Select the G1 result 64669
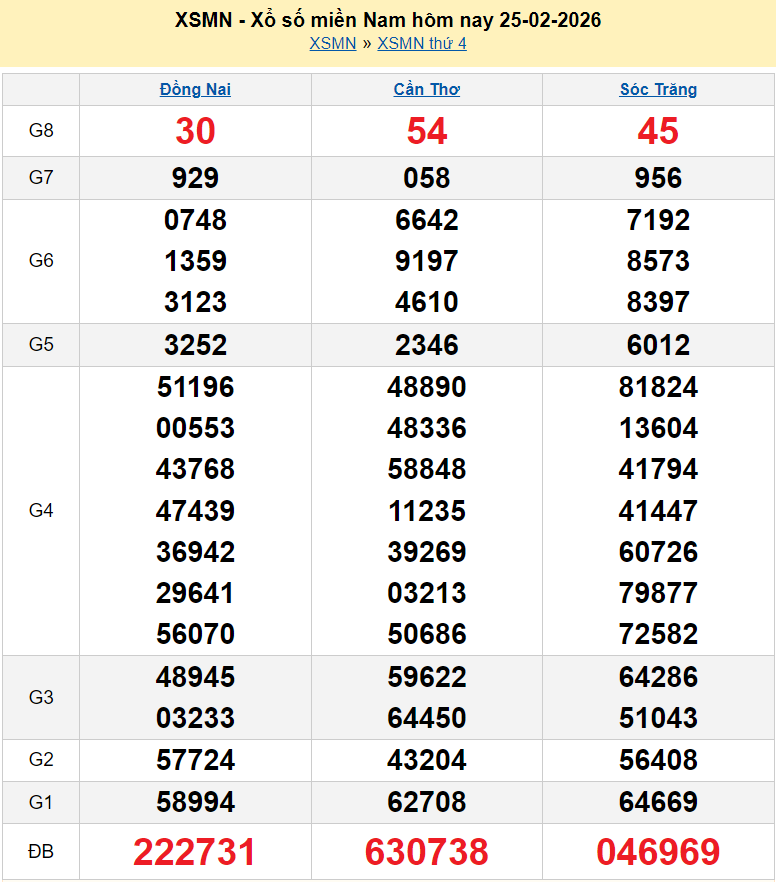 click(658, 802)
